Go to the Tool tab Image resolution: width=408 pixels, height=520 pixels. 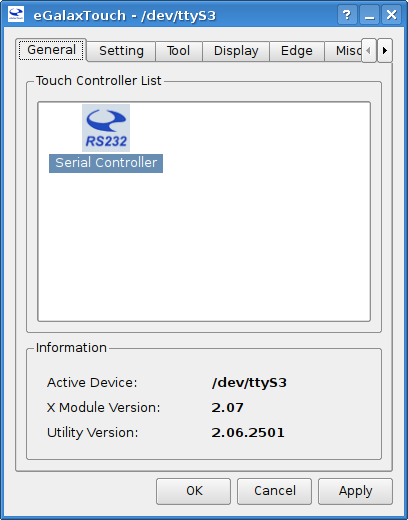coord(179,51)
